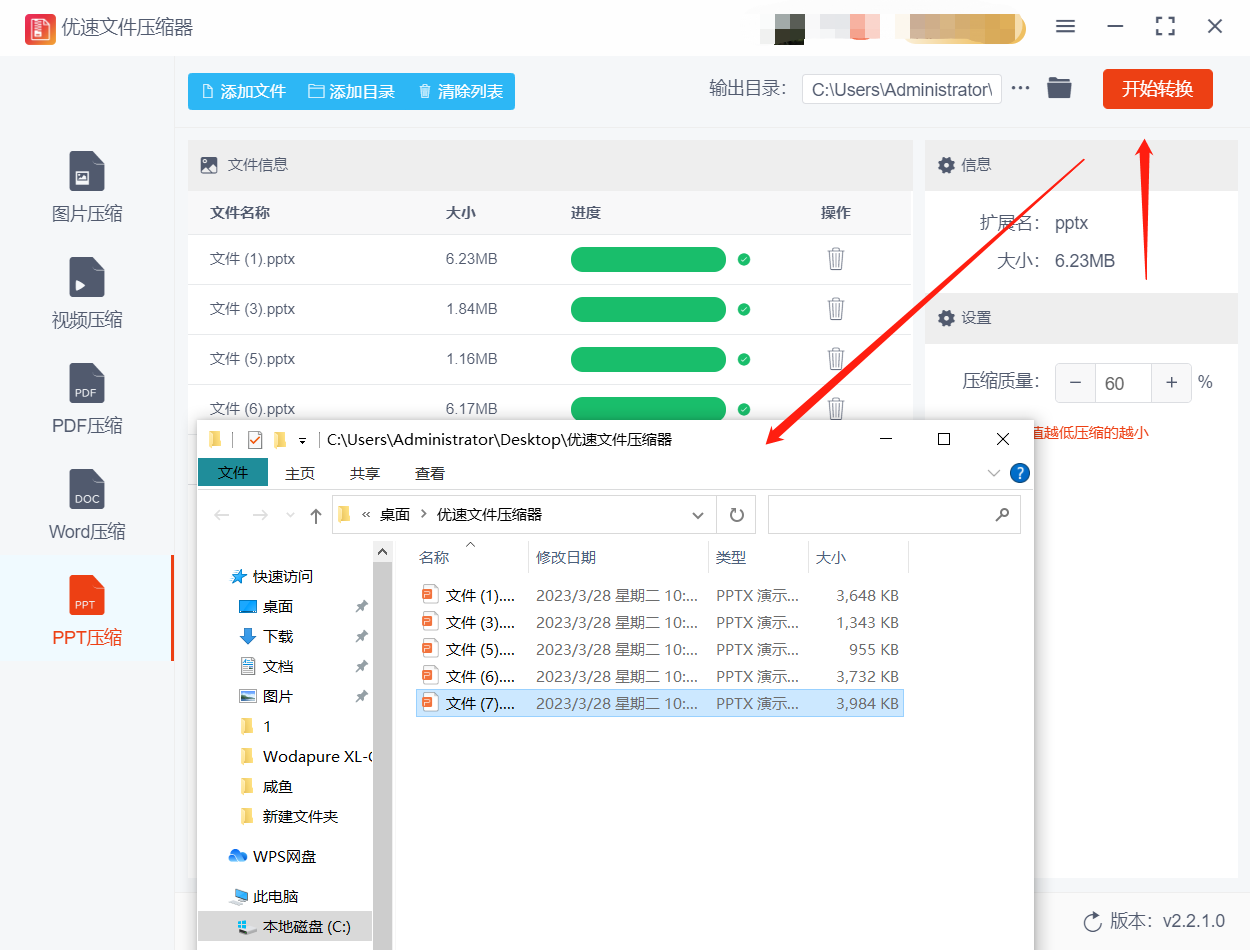
Task: Open 下载 in quick access list
Action: (266, 636)
